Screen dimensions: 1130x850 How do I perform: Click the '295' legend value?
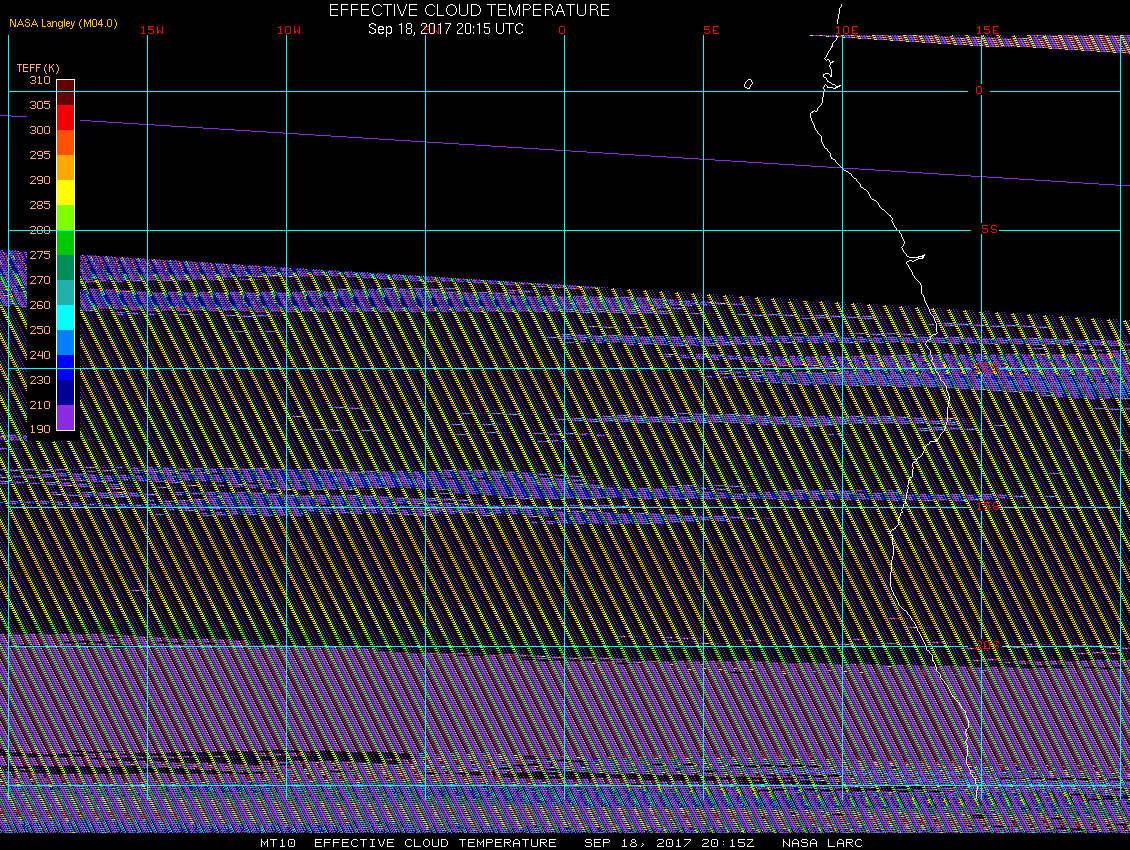(x=40, y=155)
